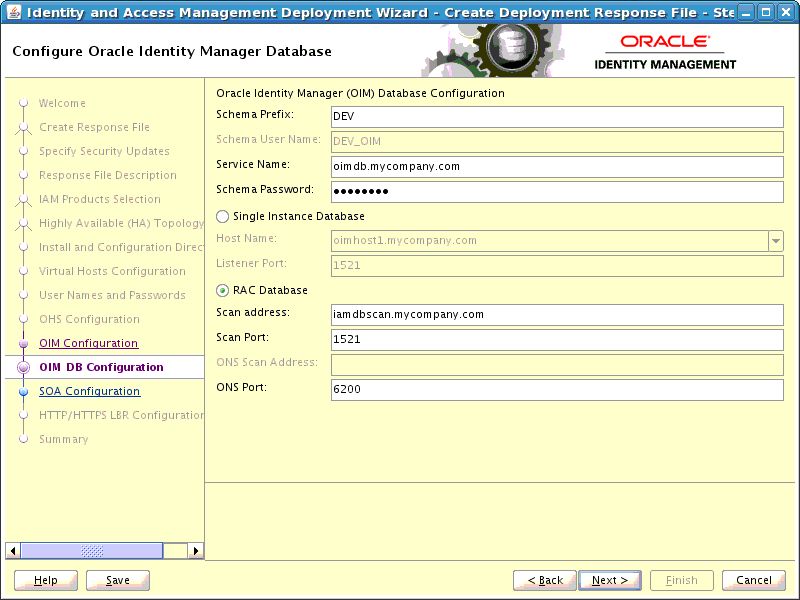Select the RAC Database radio button

pos(222,290)
